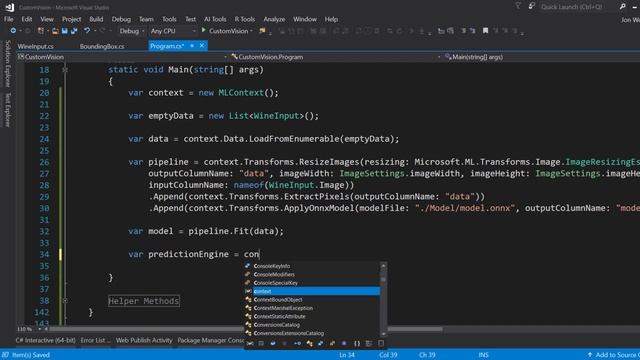Open the C# Interactive (64-bit) panel tab
This screenshot has height=360, width=640.
46,340
